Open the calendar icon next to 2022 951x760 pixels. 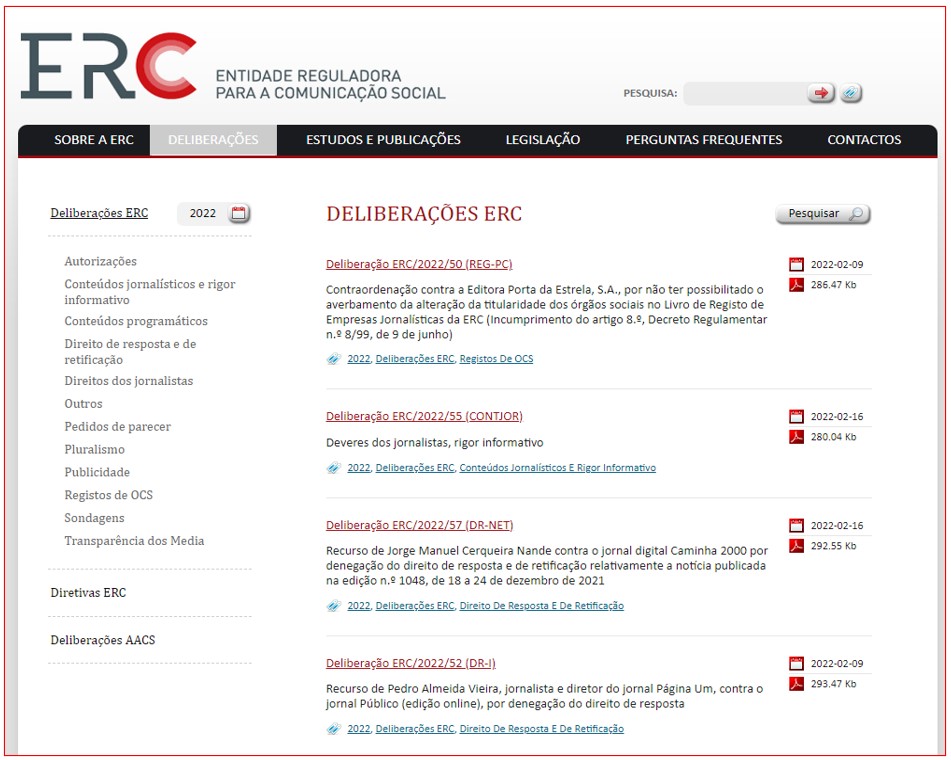[x=238, y=213]
